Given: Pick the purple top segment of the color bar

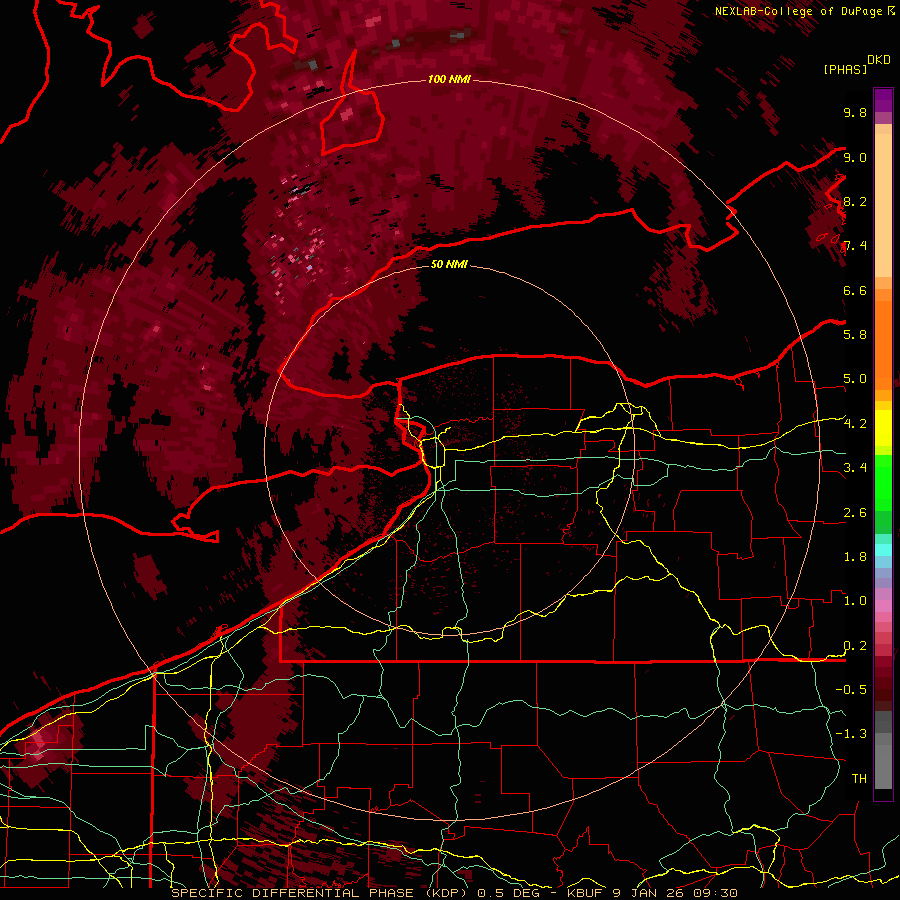Looking at the screenshot, I should (883, 100).
